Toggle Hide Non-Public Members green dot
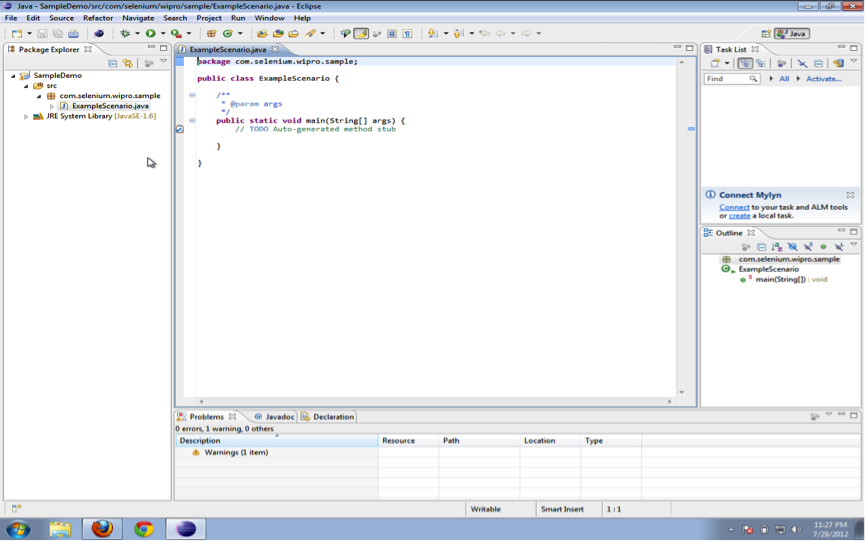This screenshot has width=865, height=541. coord(823,247)
